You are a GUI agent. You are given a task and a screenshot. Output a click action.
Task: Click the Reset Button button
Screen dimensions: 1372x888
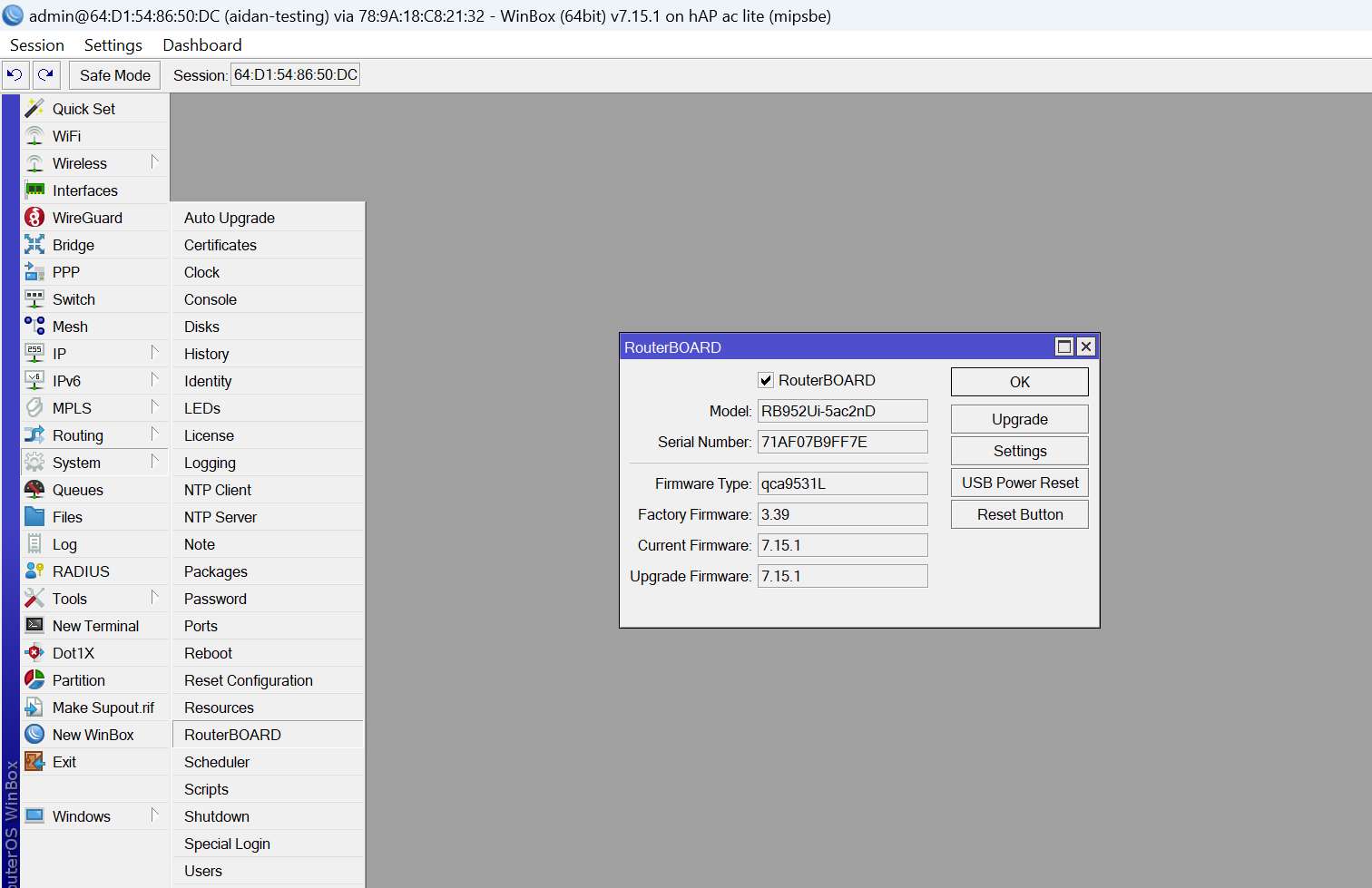pos(1020,514)
